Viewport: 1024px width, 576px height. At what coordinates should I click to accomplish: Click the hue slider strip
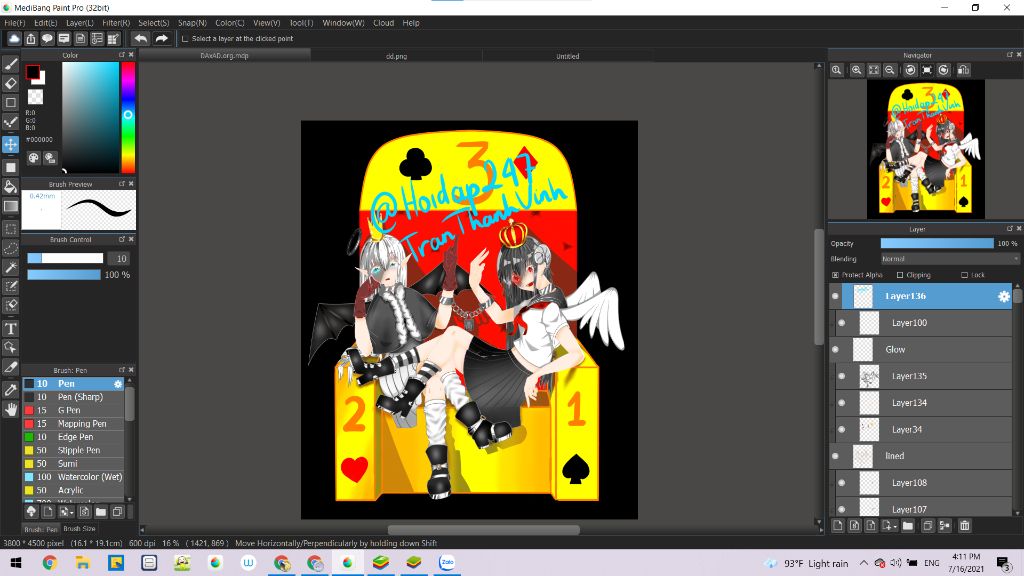point(128,117)
